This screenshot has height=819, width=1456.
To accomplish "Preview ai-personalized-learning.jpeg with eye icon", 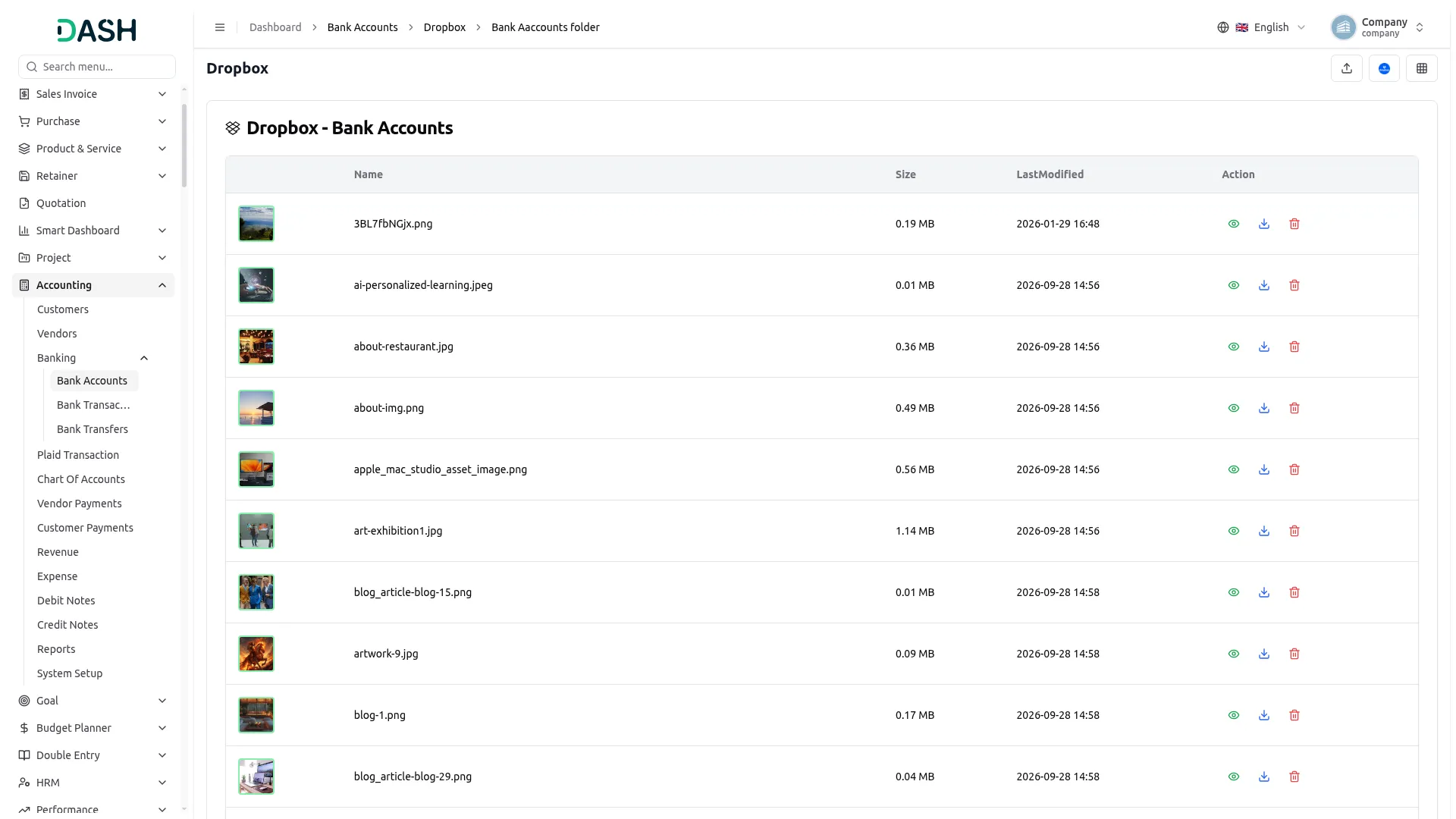I will pyautogui.click(x=1234, y=285).
